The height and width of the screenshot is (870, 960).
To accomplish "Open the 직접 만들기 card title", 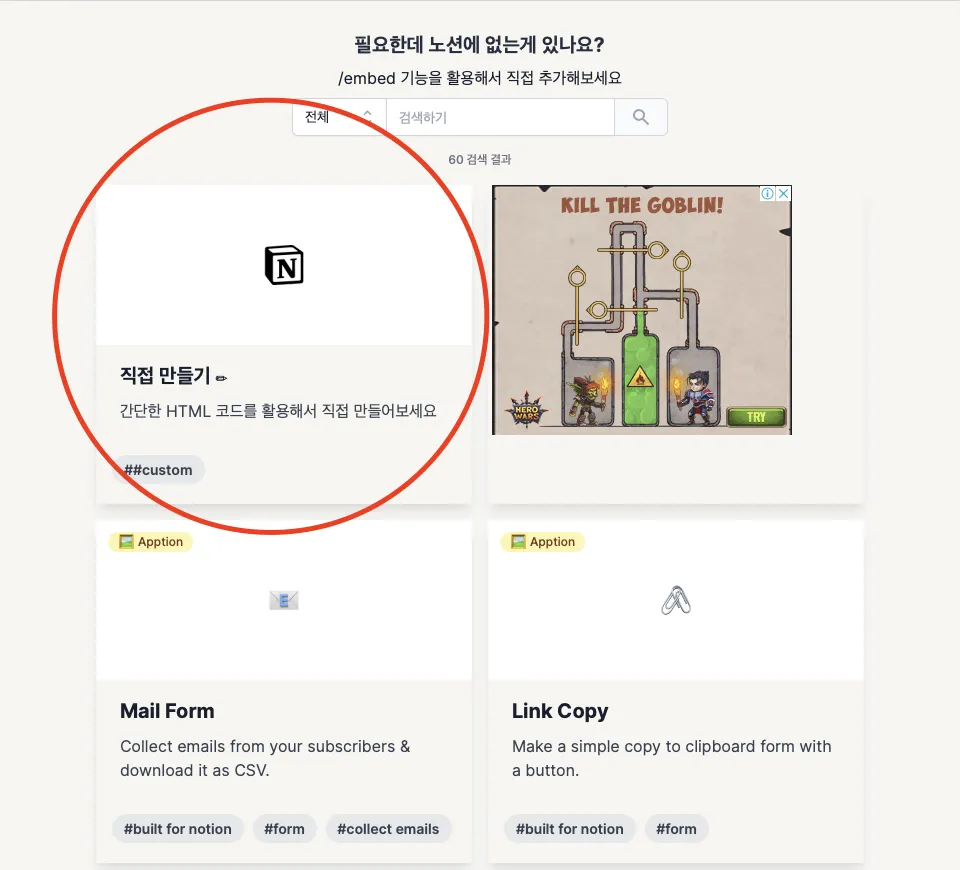I will [x=165, y=375].
